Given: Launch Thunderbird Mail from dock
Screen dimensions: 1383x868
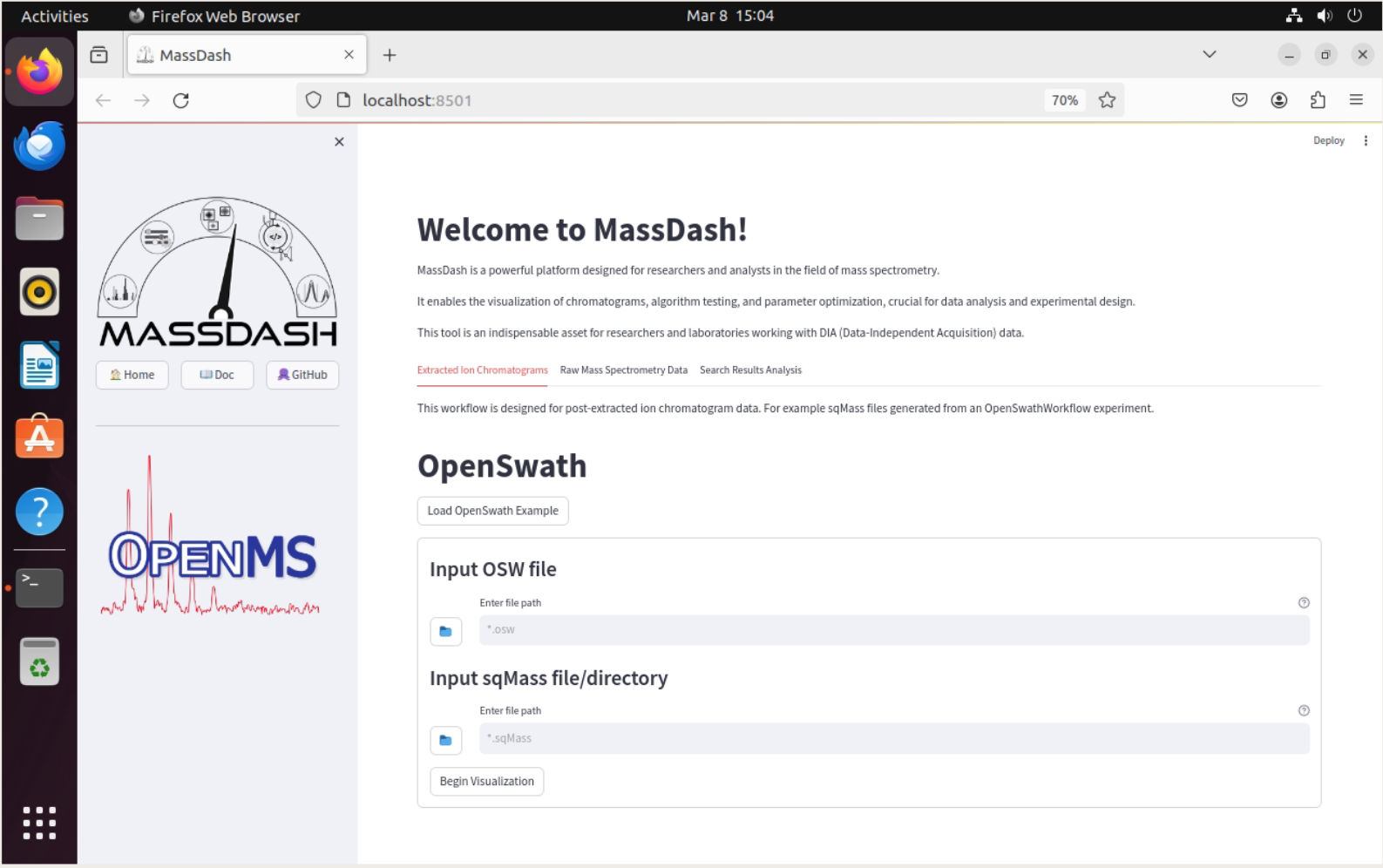Looking at the screenshot, I should pyautogui.click(x=39, y=146).
